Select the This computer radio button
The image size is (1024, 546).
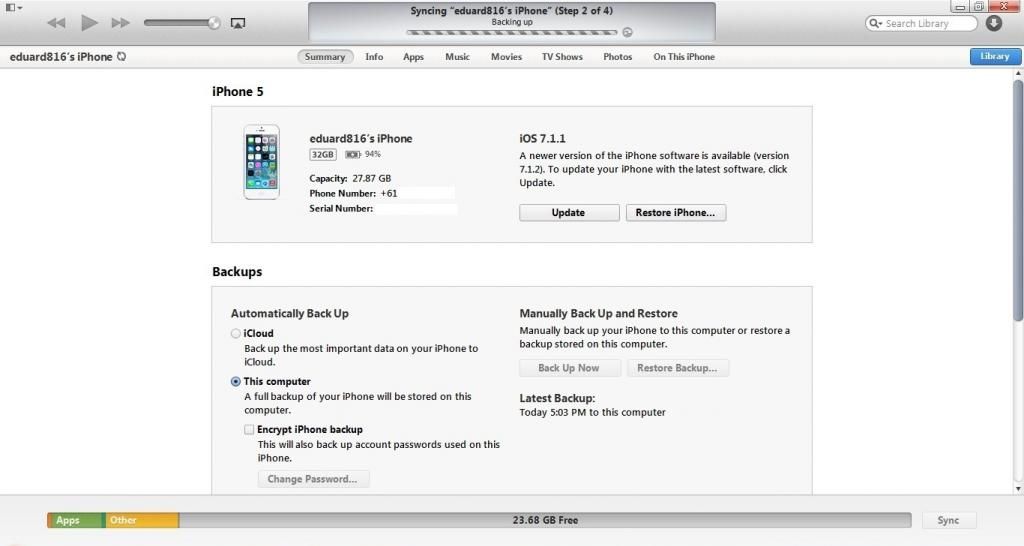[236, 381]
